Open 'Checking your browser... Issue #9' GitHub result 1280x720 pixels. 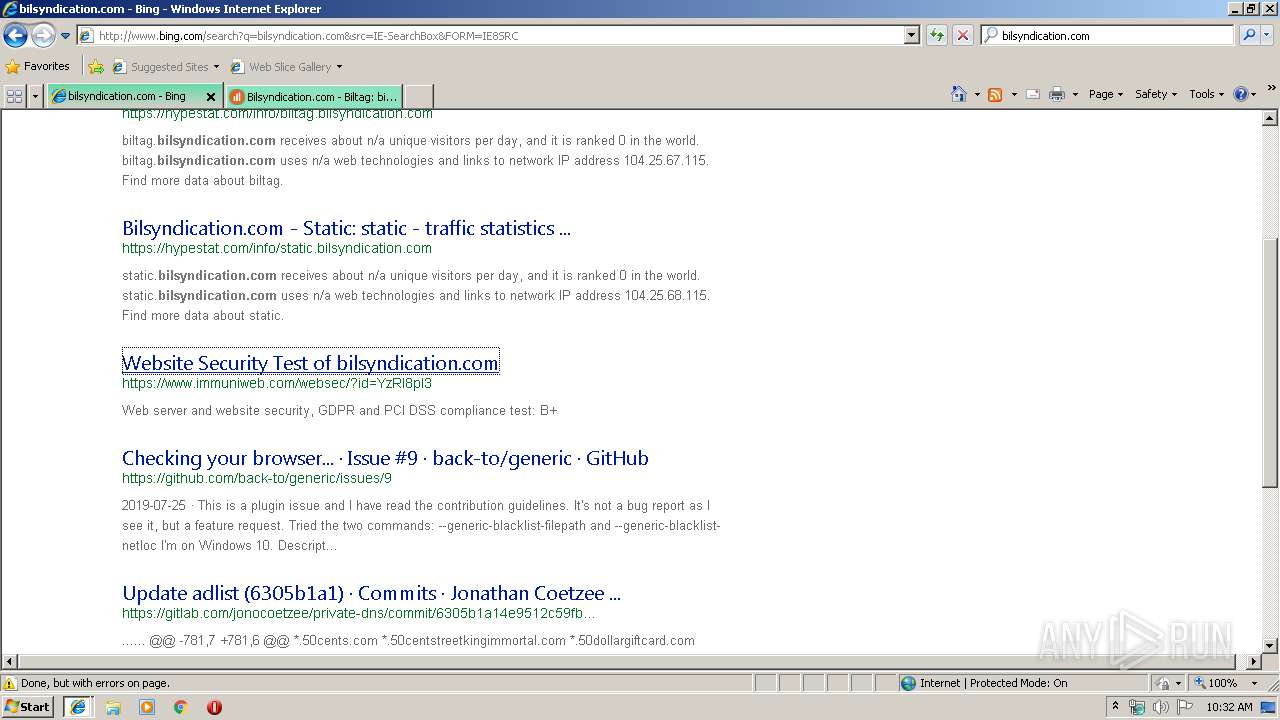[385, 458]
